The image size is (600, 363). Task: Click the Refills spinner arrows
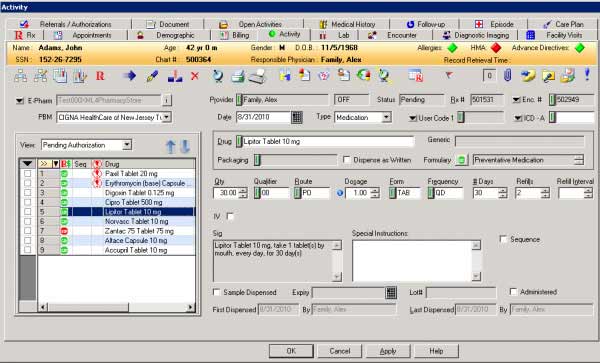(545, 193)
